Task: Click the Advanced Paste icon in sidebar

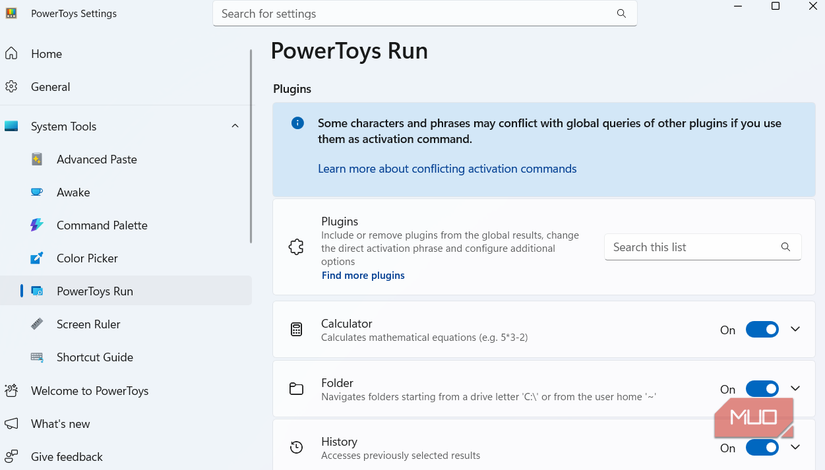Action: [37, 159]
